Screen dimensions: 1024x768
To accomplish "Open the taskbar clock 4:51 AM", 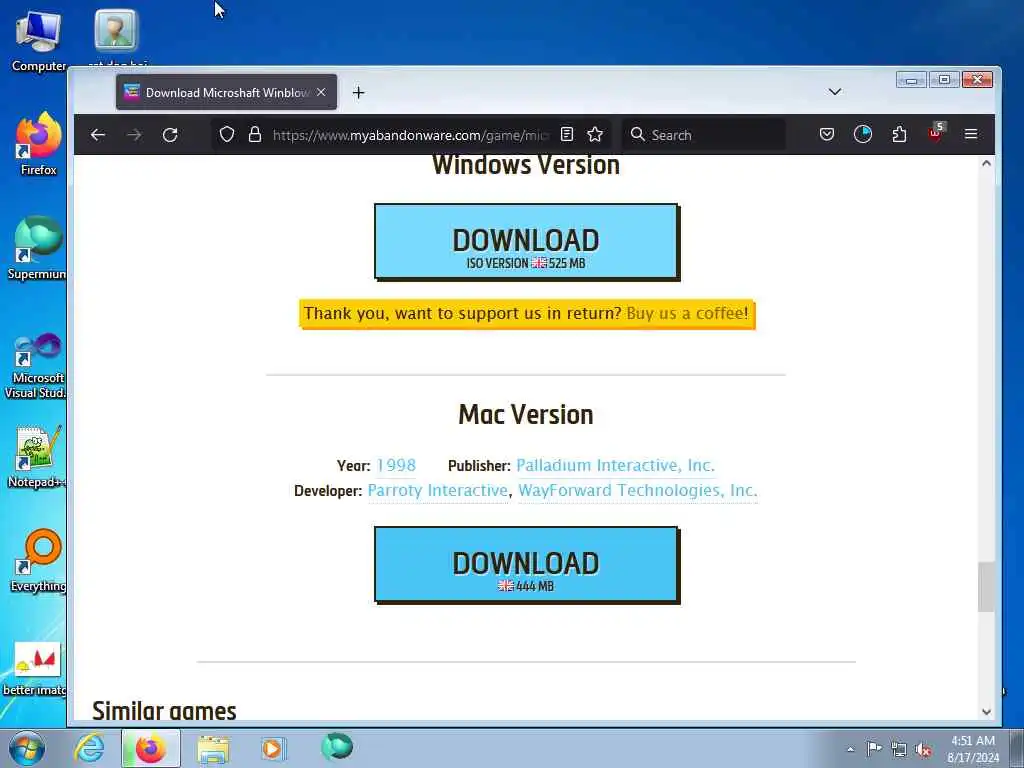I will 973,749.
